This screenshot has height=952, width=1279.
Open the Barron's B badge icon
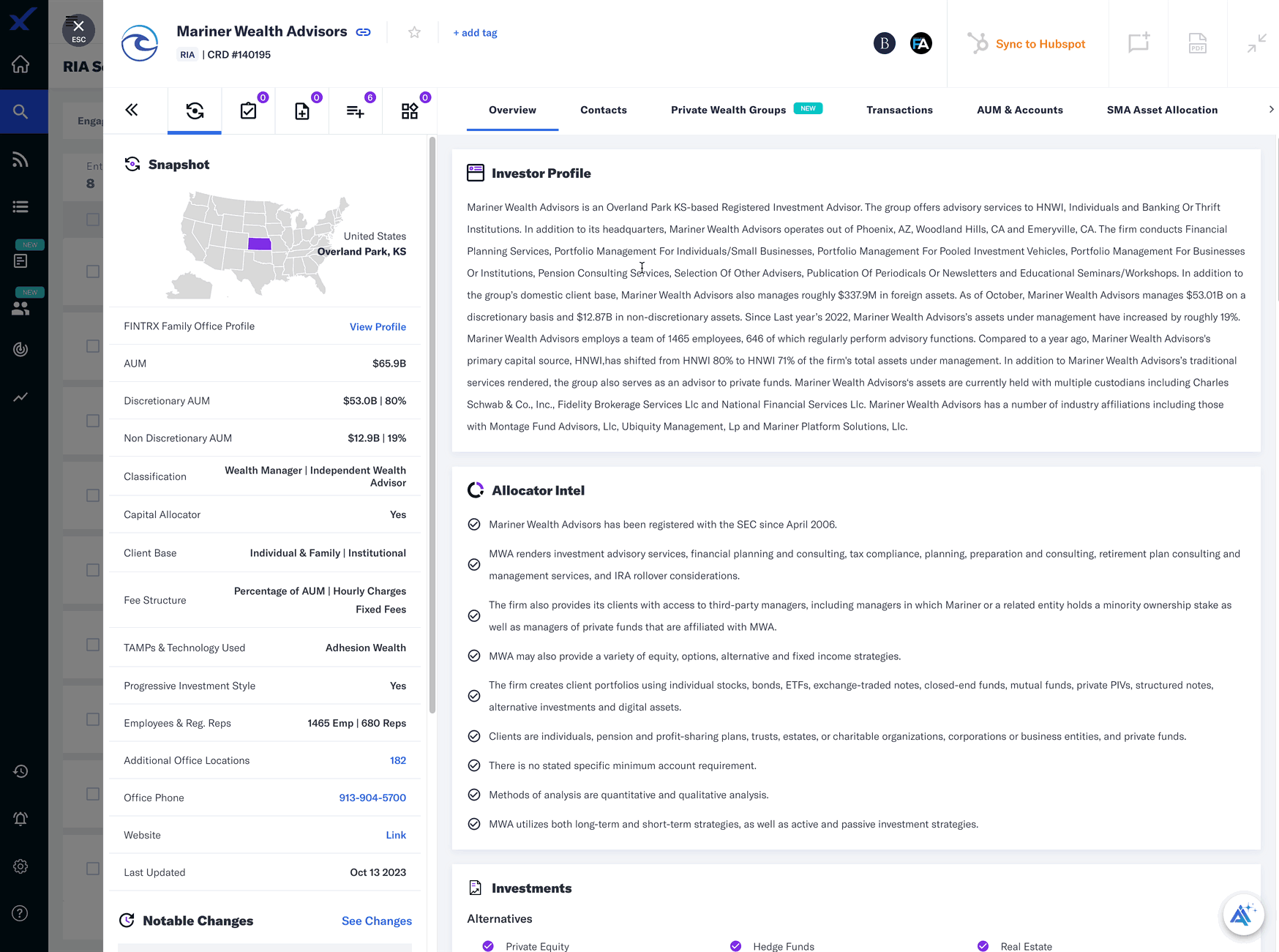coord(885,44)
